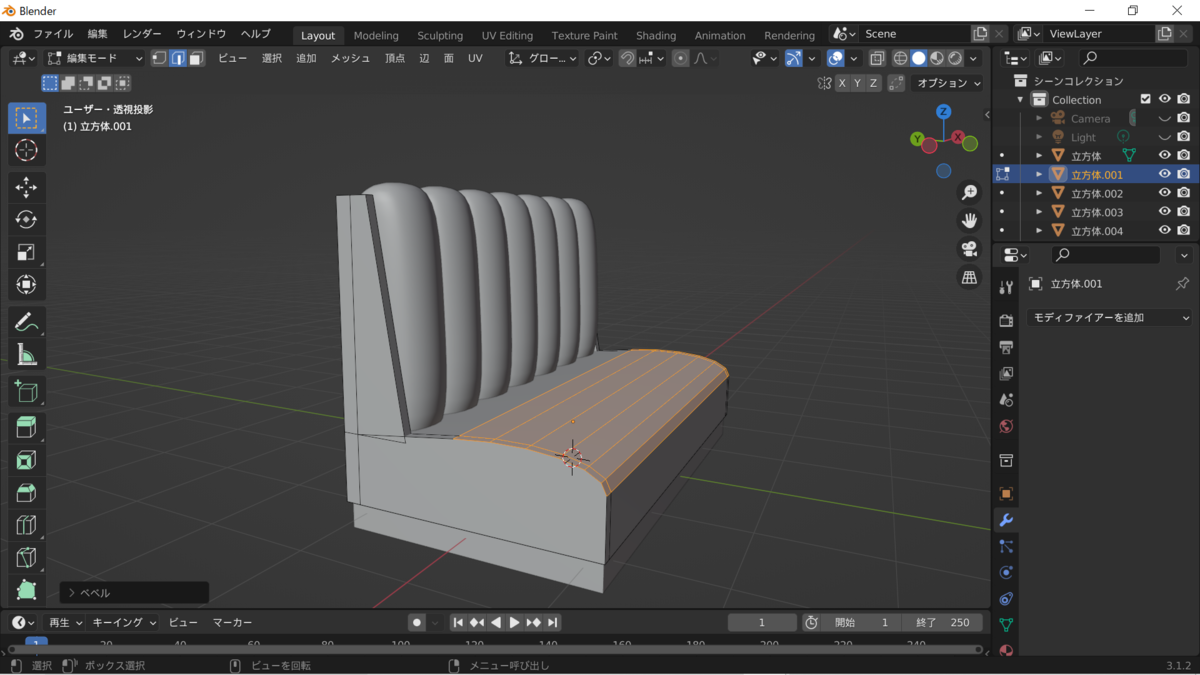Collapse the Collection tree row
This screenshot has width=1200, height=675.
(x=1021, y=99)
